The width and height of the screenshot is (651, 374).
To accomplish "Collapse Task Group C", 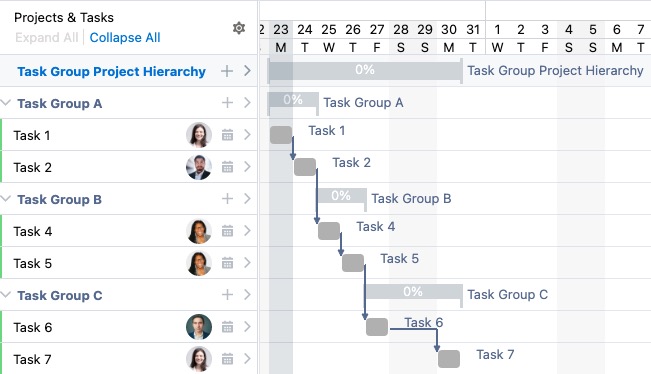I will tap(6, 295).
